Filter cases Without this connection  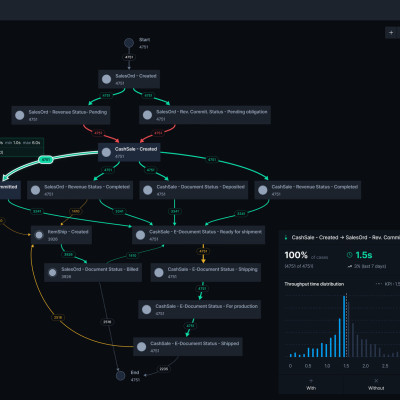376,384
